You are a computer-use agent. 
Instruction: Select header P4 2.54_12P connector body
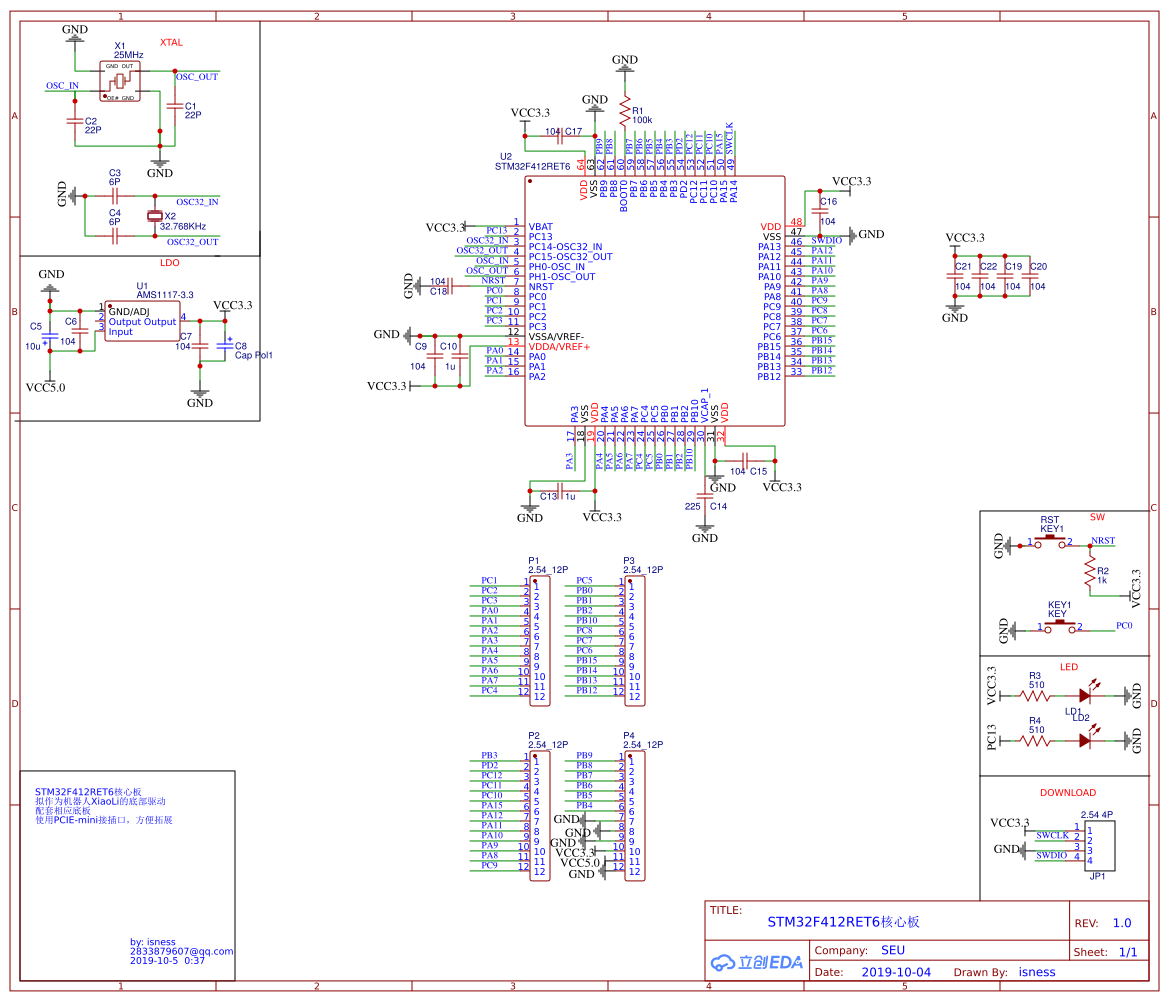(634, 815)
